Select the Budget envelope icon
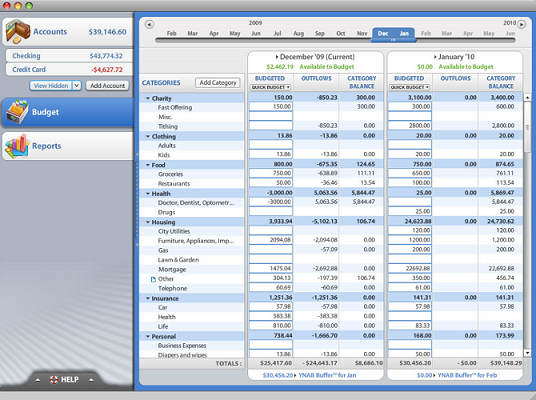 coord(17,112)
